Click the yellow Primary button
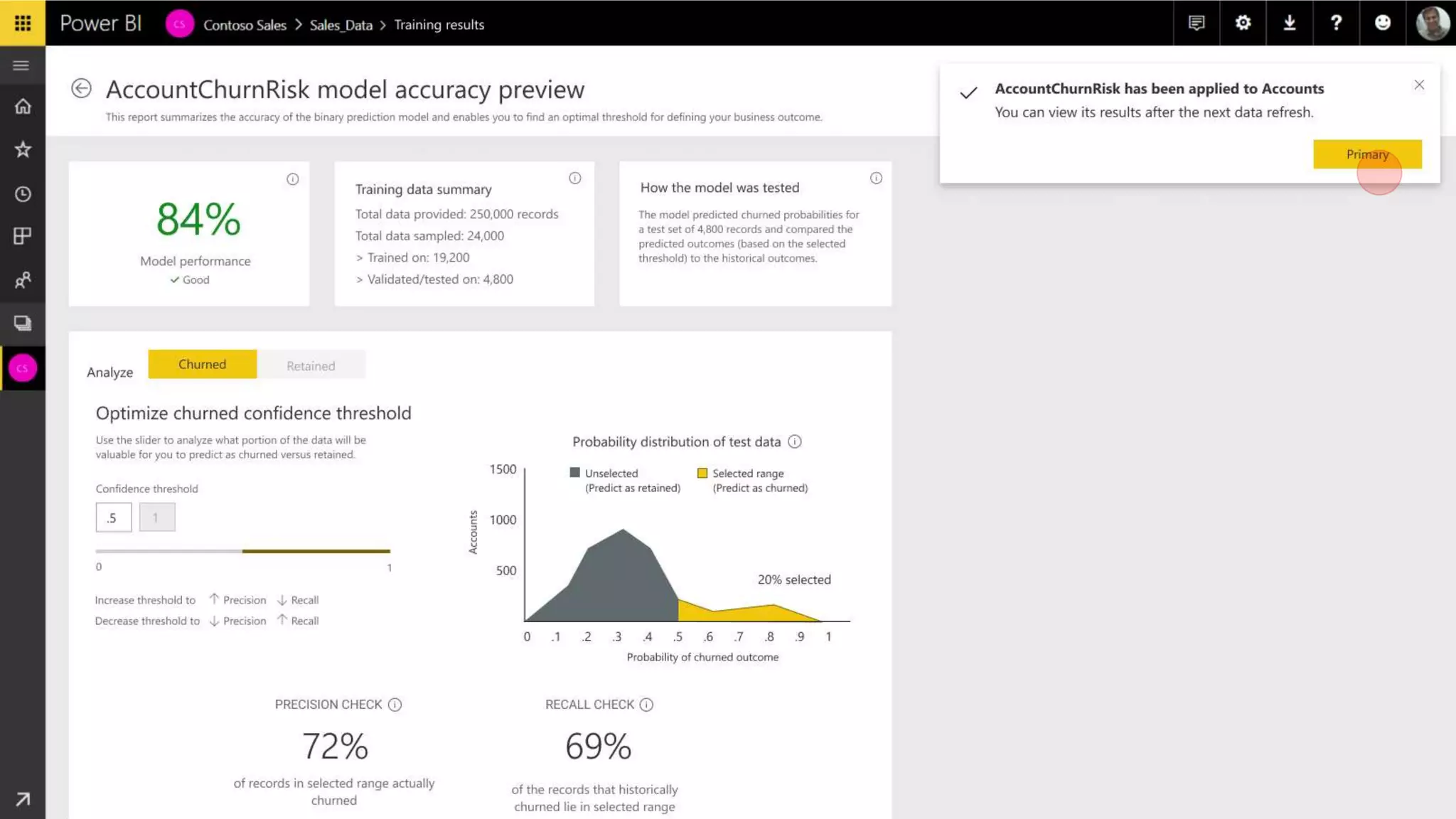Screen dimensions: 1456x819 tap(1366, 154)
